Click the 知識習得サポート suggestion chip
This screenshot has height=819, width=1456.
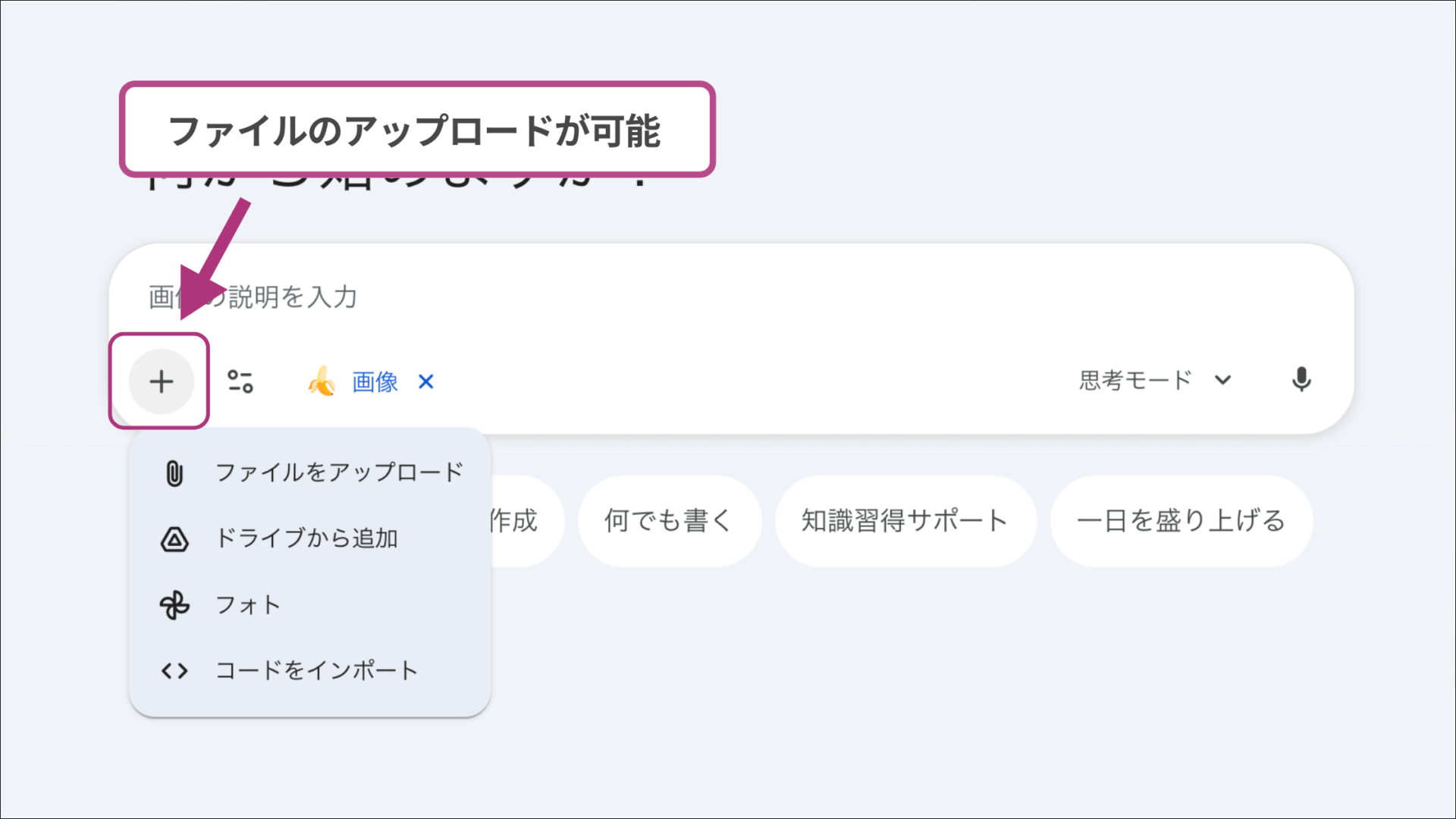(902, 520)
